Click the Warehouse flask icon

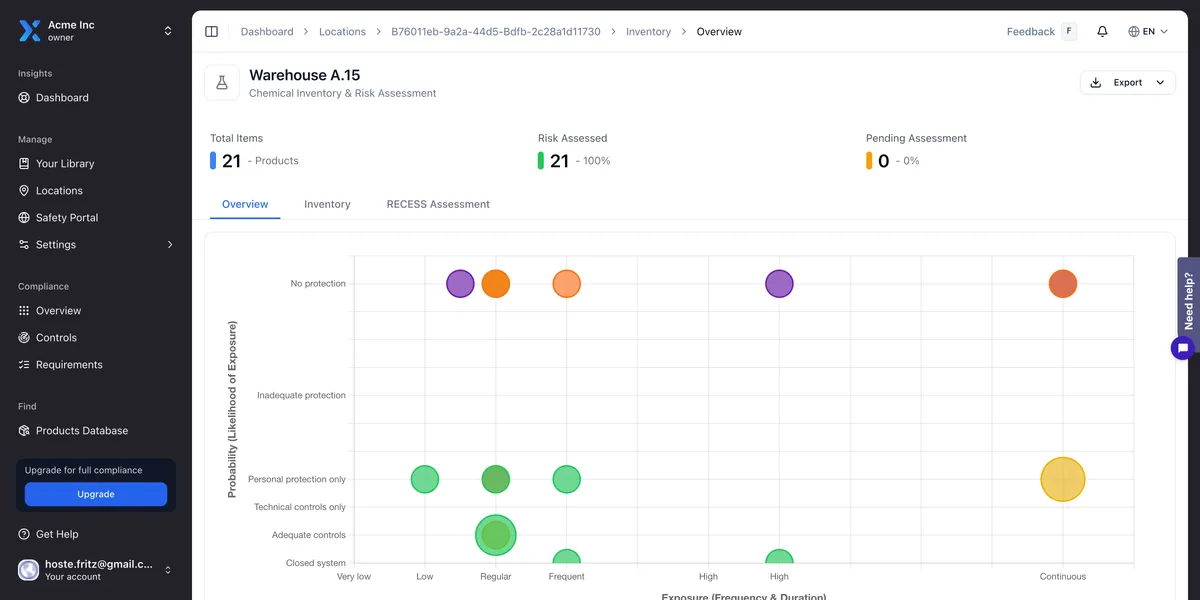tap(222, 83)
